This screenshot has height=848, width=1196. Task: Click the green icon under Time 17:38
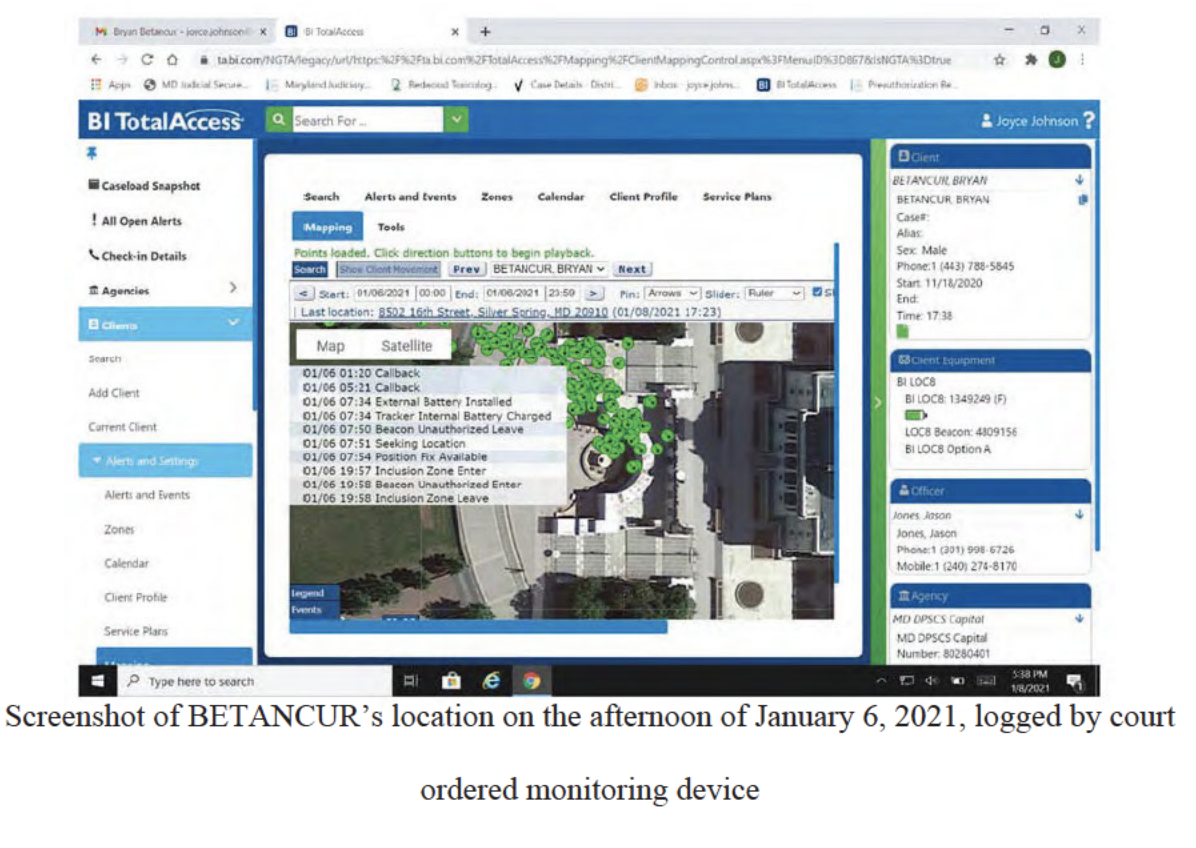(x=902, y=331)
